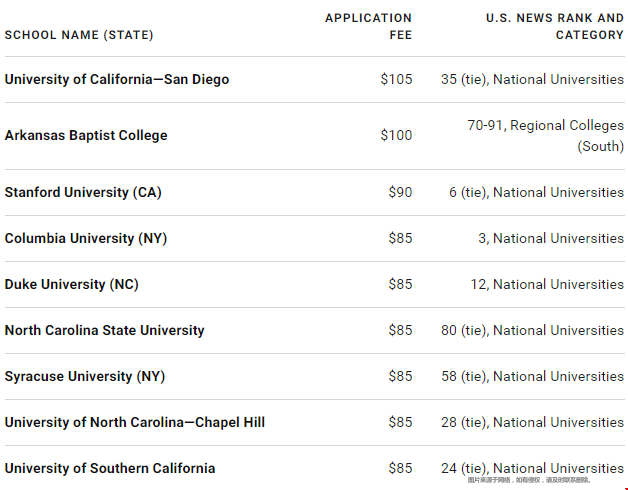Click the 12, National Universities rank cell
Screen dimensions: 628x490
547,284
